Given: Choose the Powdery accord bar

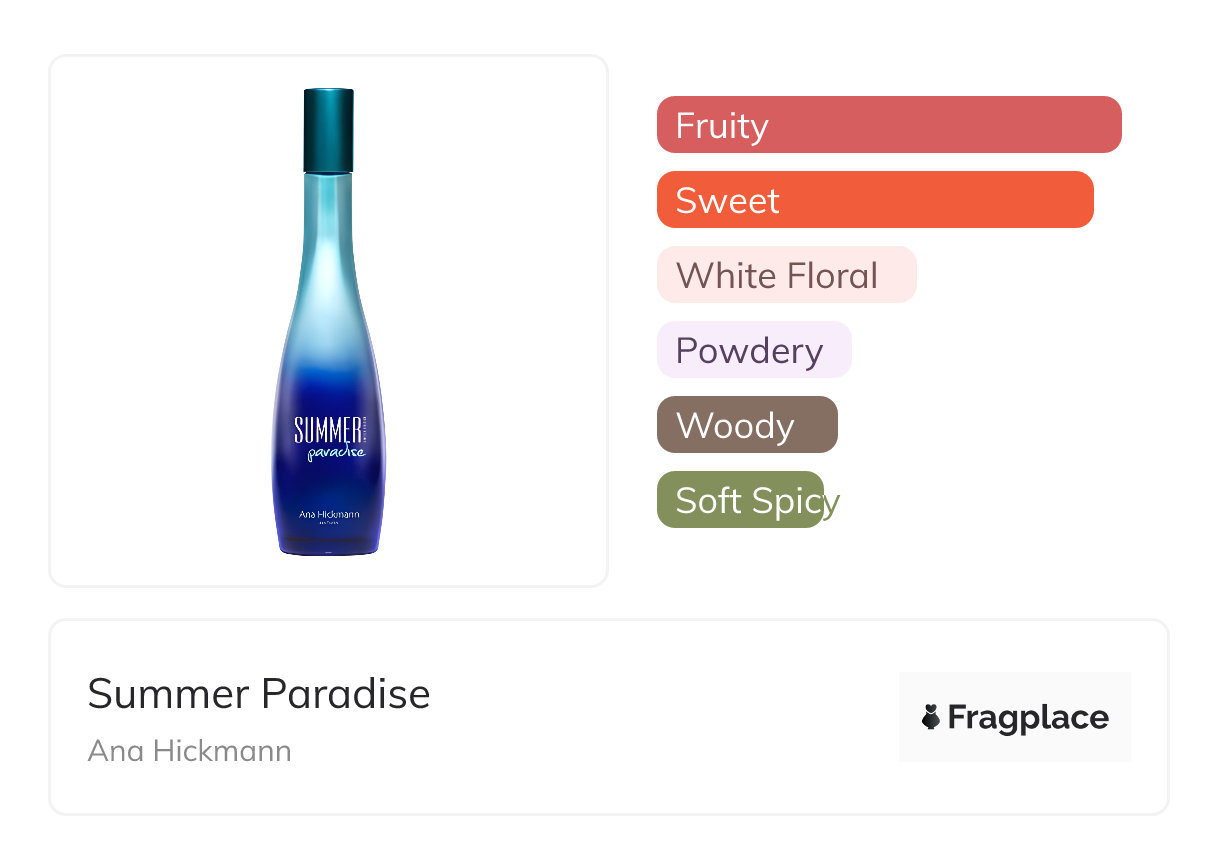Looking at the screenshot, I should (753, 350).
